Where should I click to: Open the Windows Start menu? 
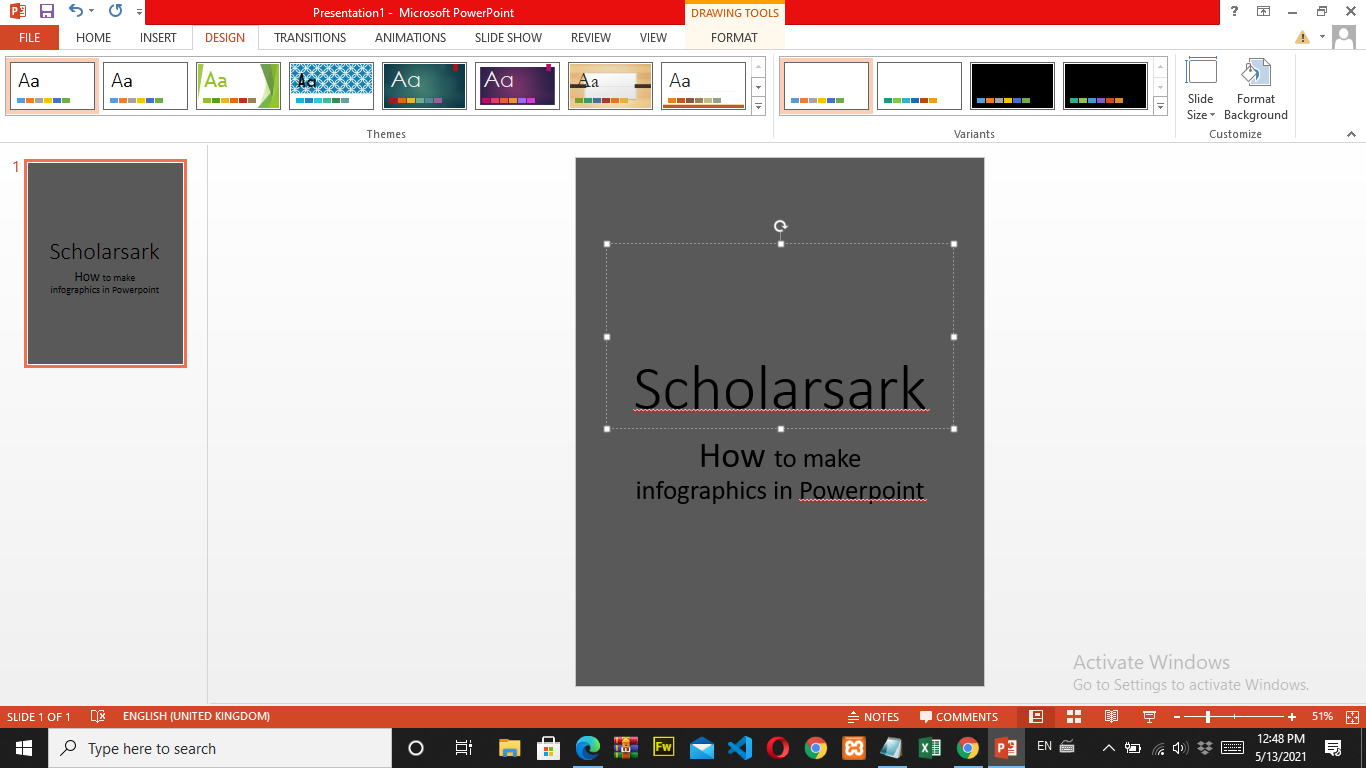pos(24,748)
